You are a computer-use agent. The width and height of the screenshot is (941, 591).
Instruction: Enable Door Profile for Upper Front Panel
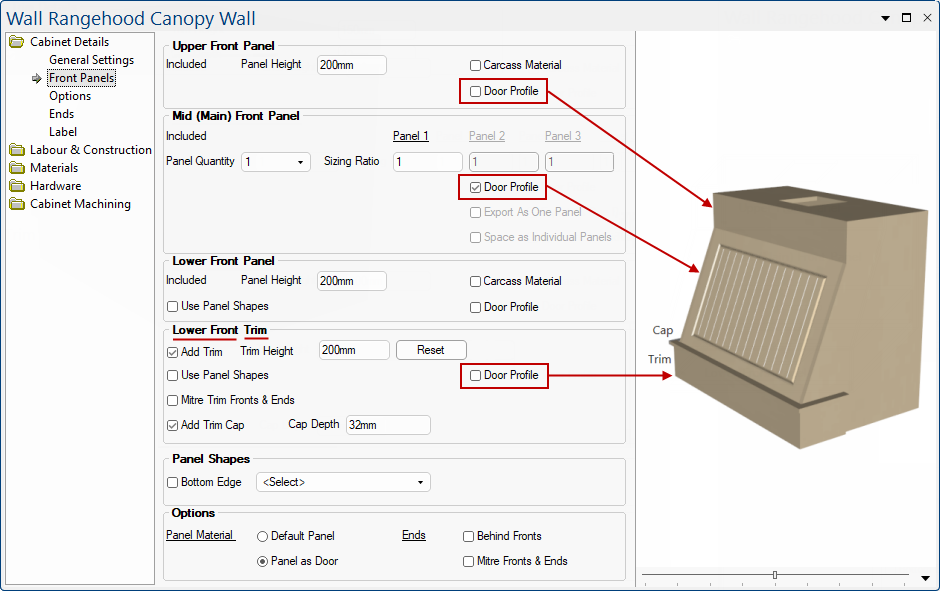point(476,92)
